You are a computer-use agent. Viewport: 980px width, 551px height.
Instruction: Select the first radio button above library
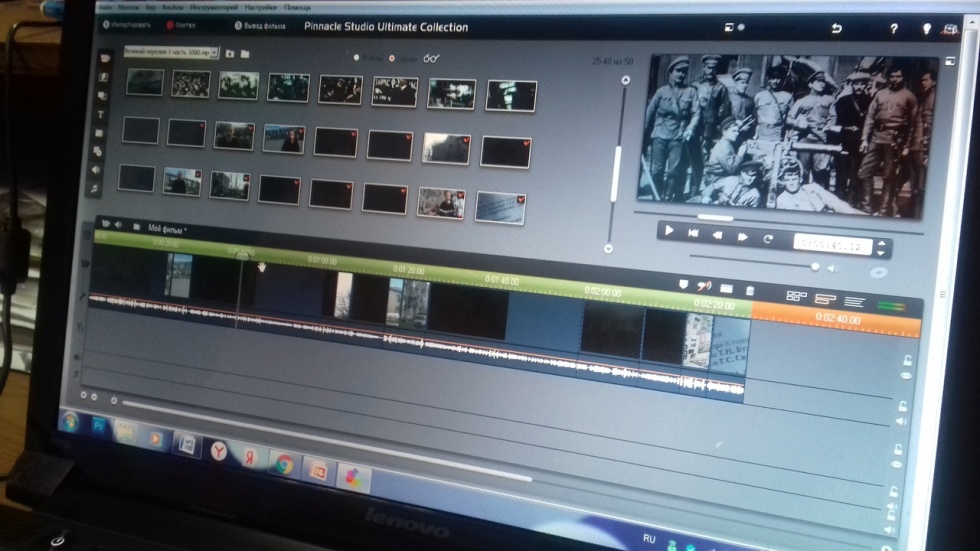coord(358,58)
